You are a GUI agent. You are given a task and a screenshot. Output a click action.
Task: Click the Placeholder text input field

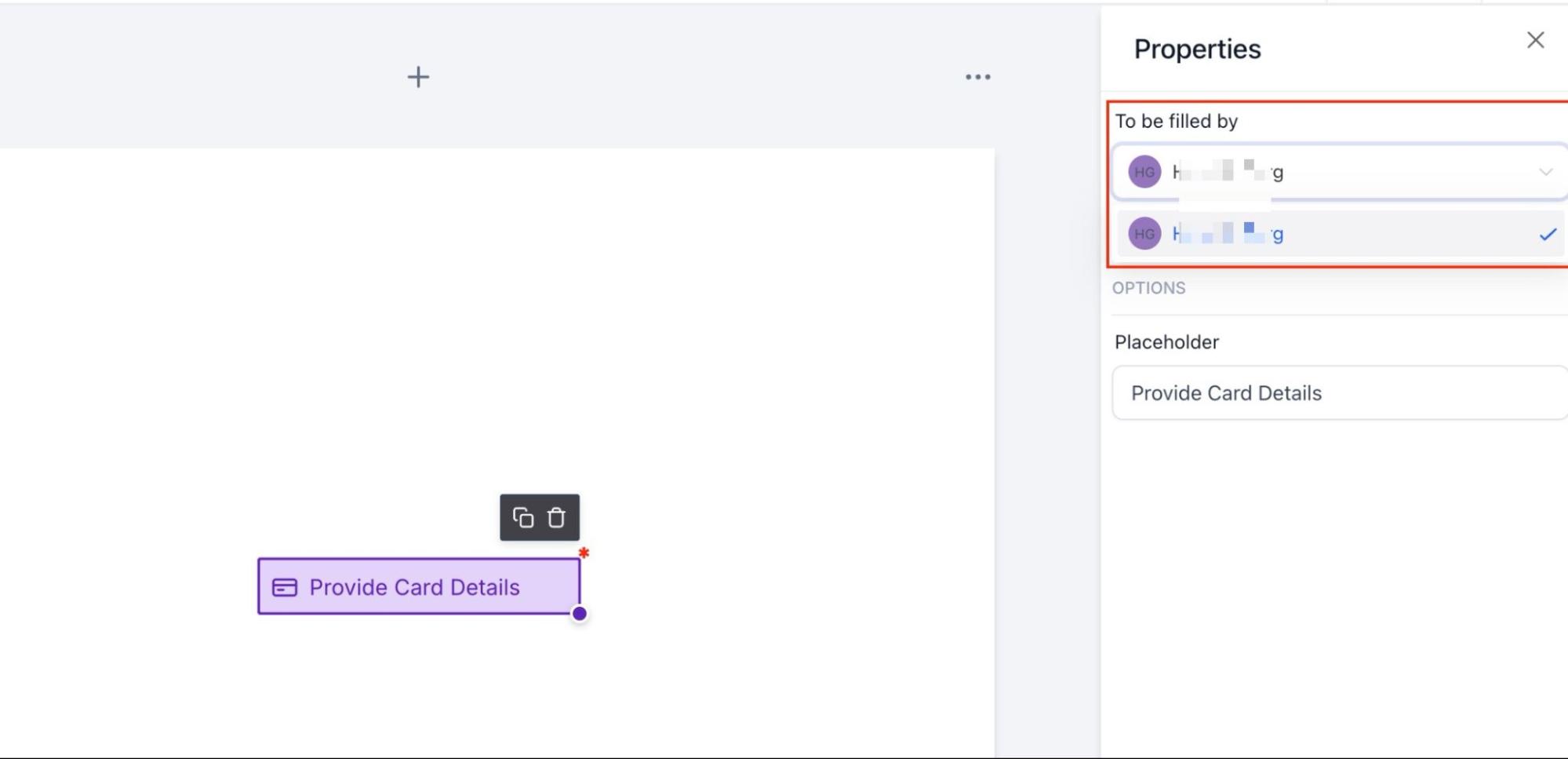click(1338, 393)
